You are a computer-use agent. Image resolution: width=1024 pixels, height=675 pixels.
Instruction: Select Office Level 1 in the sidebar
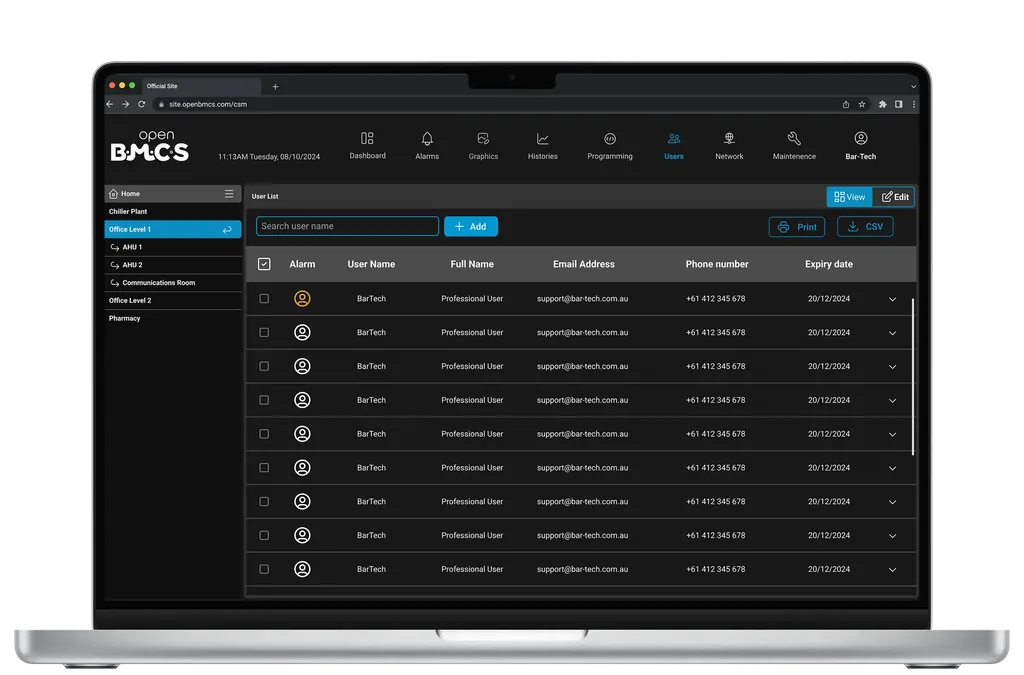tap(172, 229)
